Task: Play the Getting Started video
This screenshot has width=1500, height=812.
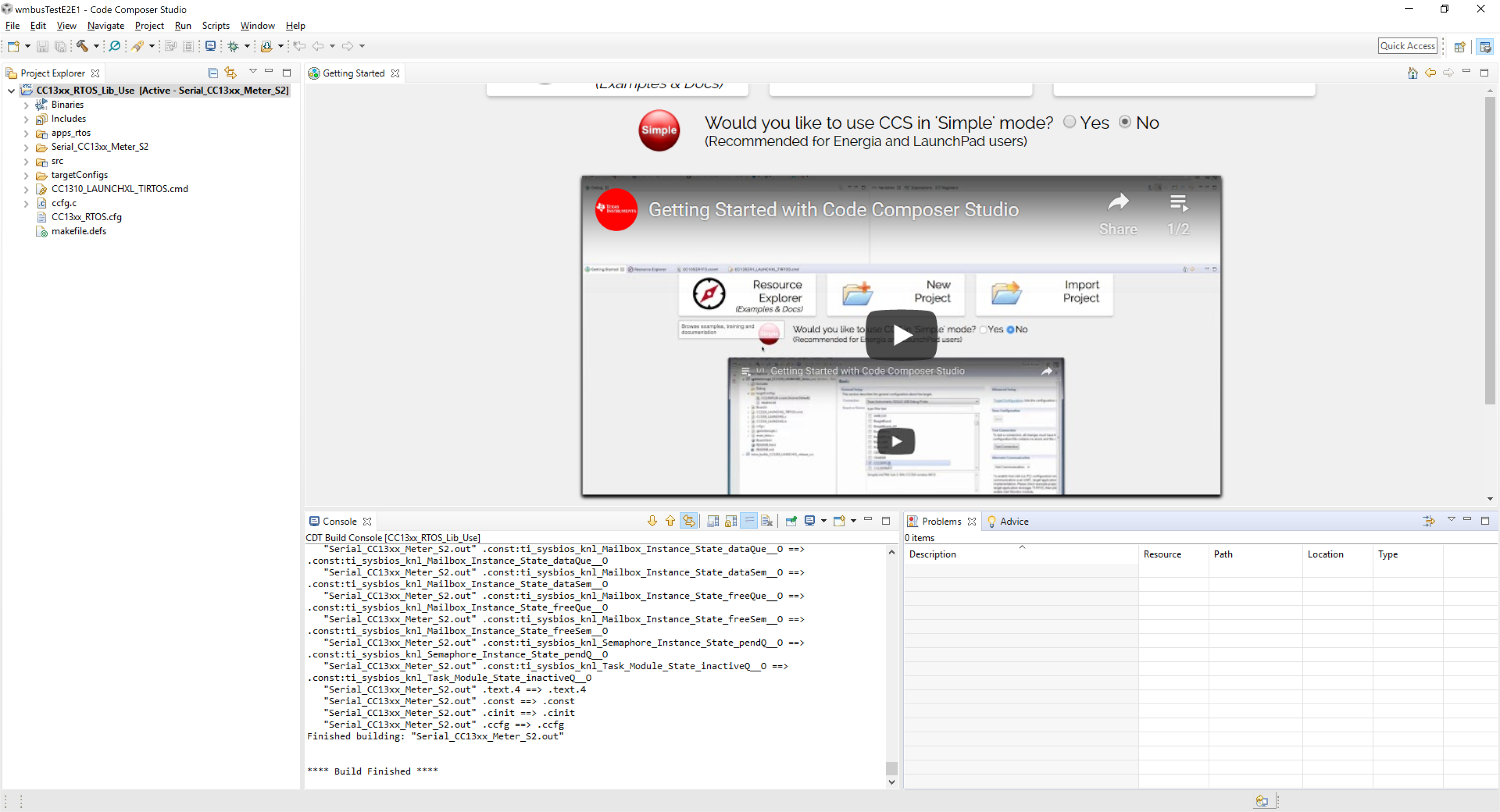Action: (901, 335)
